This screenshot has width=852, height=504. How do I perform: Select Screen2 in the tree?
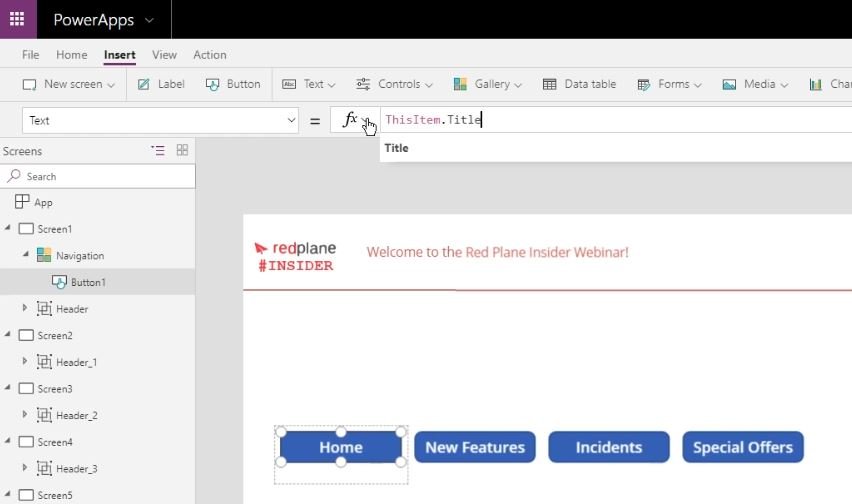coord(55,335)
